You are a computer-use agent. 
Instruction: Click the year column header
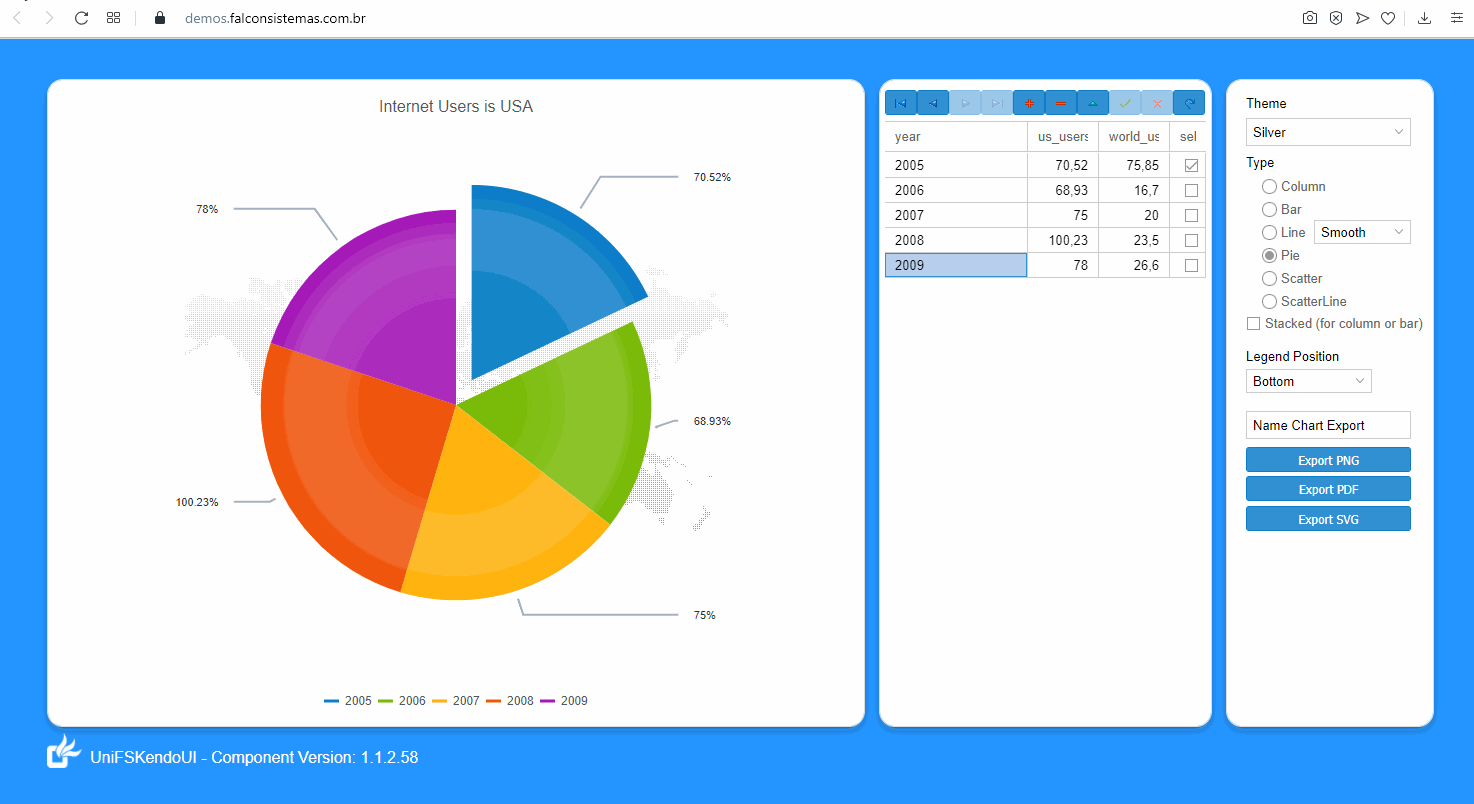955,137
